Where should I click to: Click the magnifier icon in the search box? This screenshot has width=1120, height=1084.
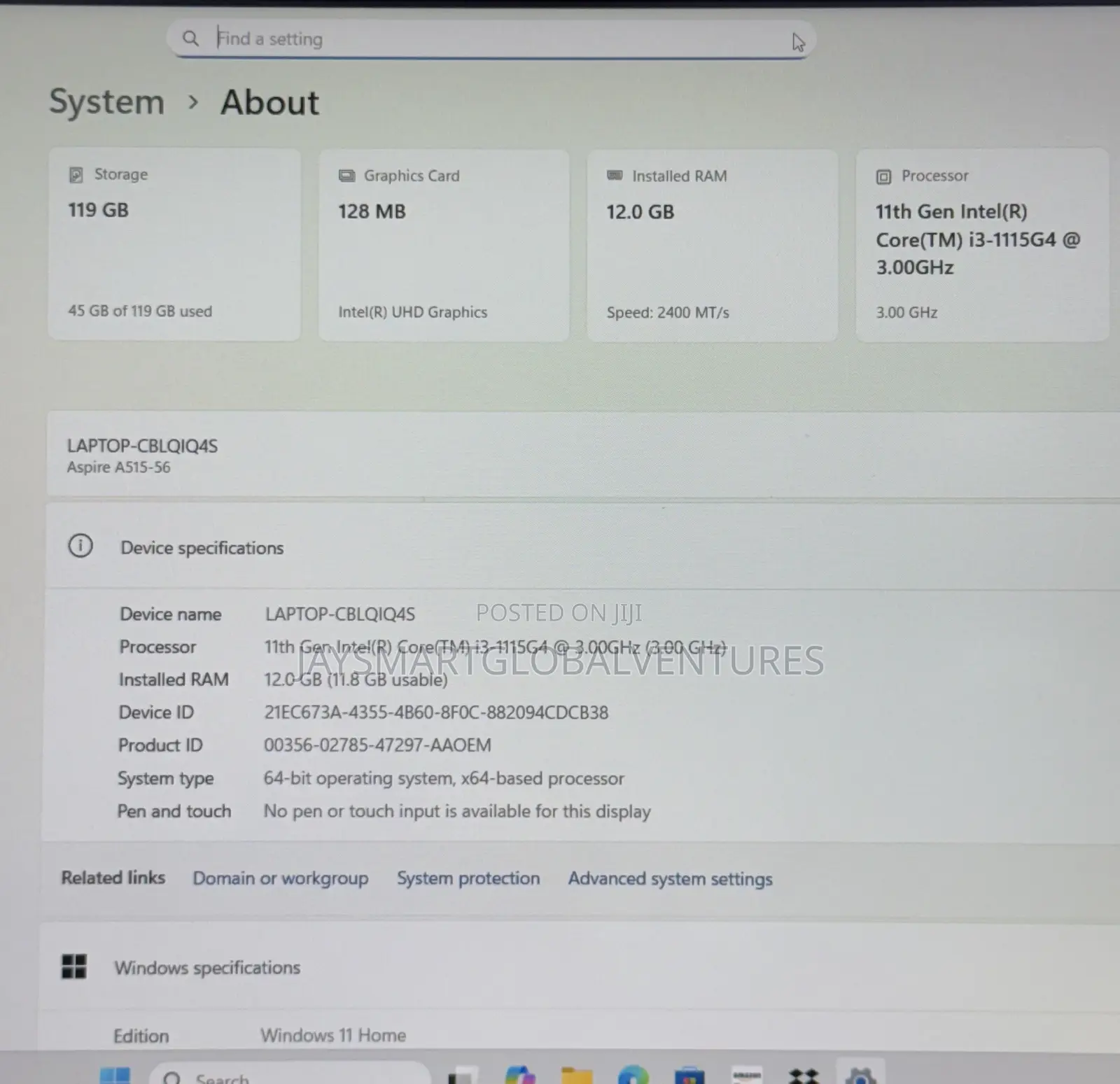pyautogui.click(x=190, y=38)
